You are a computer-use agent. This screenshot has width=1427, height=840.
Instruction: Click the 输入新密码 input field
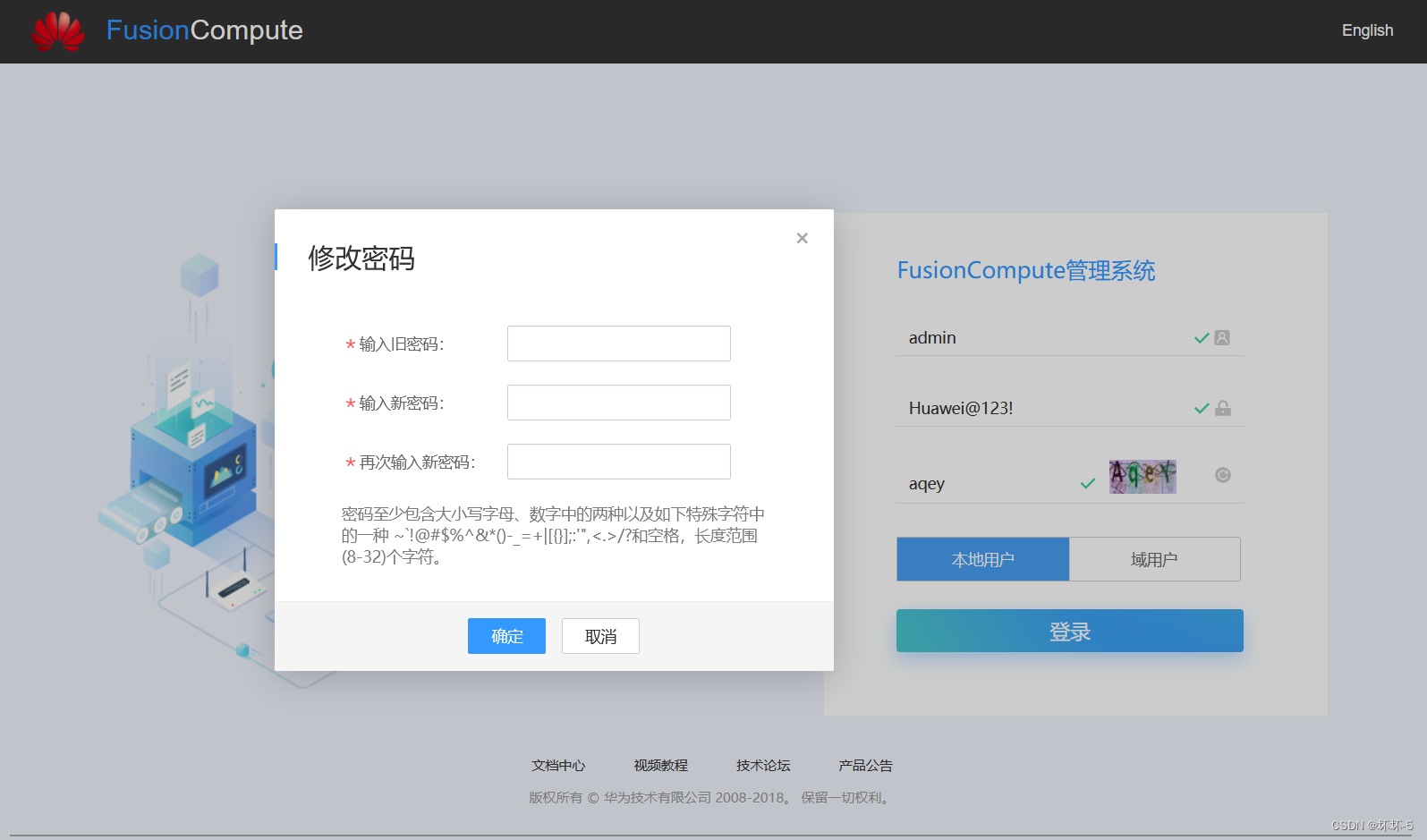619,403
